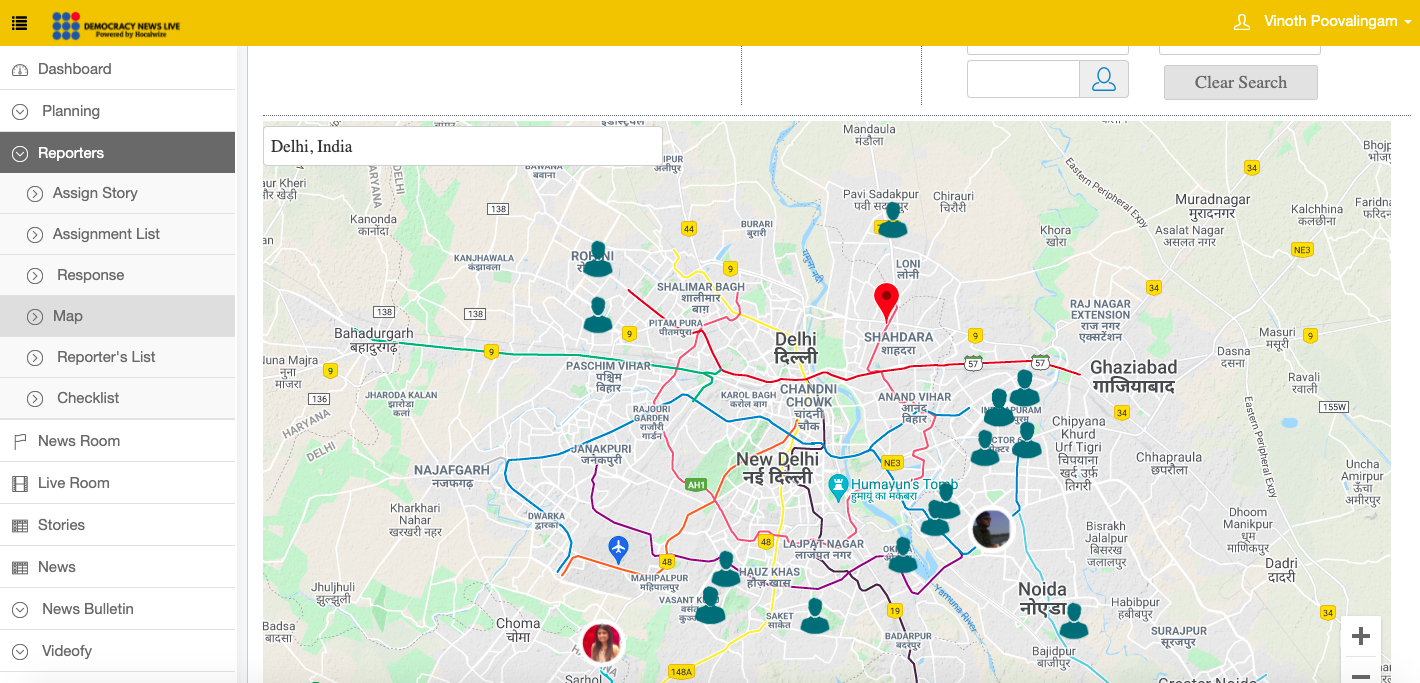Click the News Room flag icon
This screenshot has width=1420, height=683.
point(20,441)
